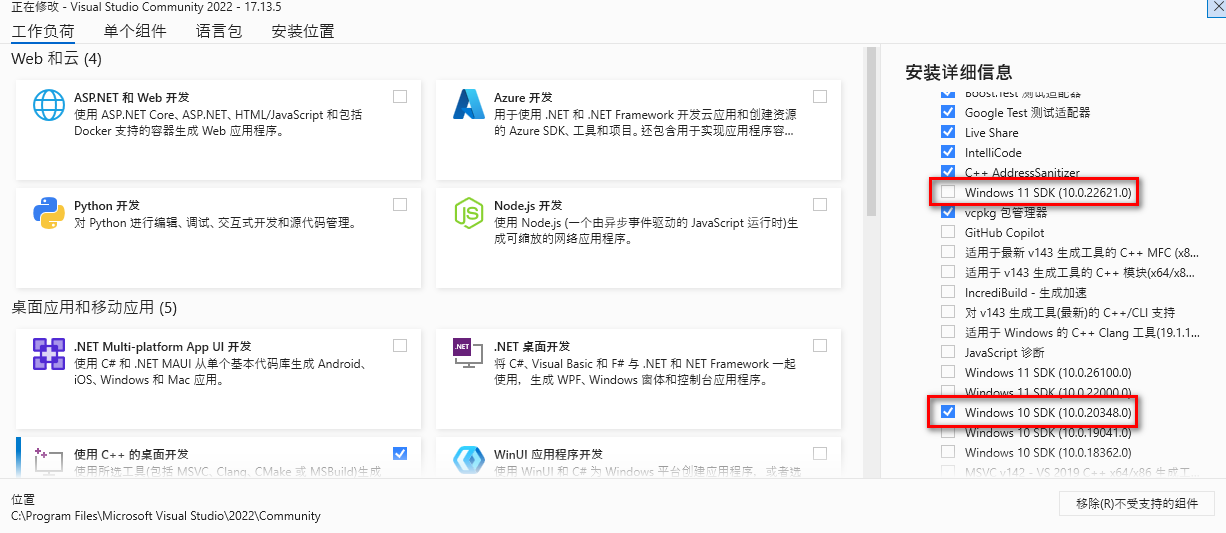1226x533 pixels.
Task: Enable the GitHub Copilot component
Action: [x=948, y=232]
